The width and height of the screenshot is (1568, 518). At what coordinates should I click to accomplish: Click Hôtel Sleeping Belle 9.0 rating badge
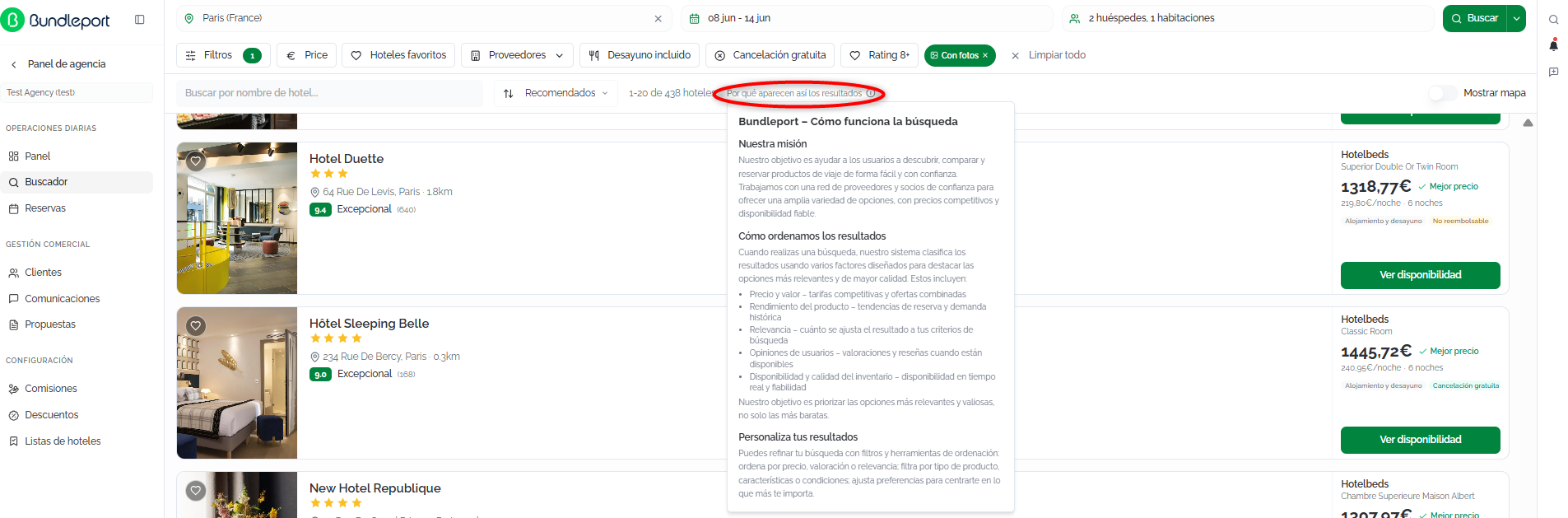(x=320, y=375)
